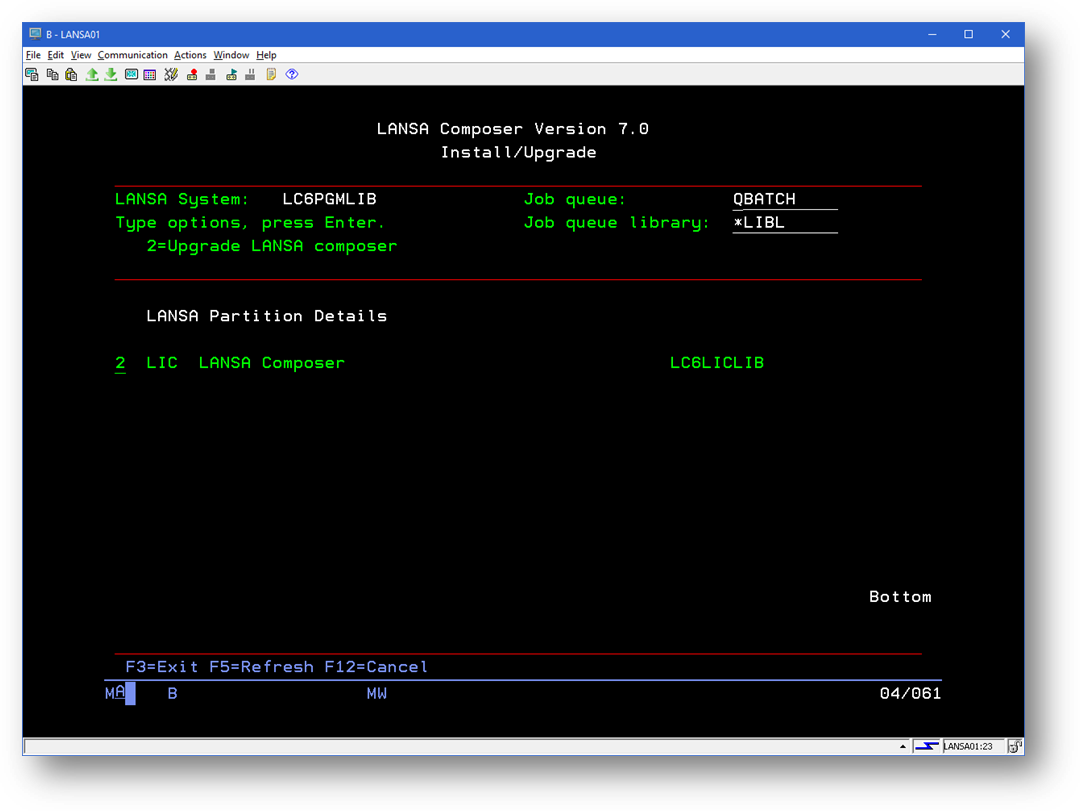Open the Color mapping grid icon
The height and width of the screenshot is (811, 1080).
tap(149, 74)
